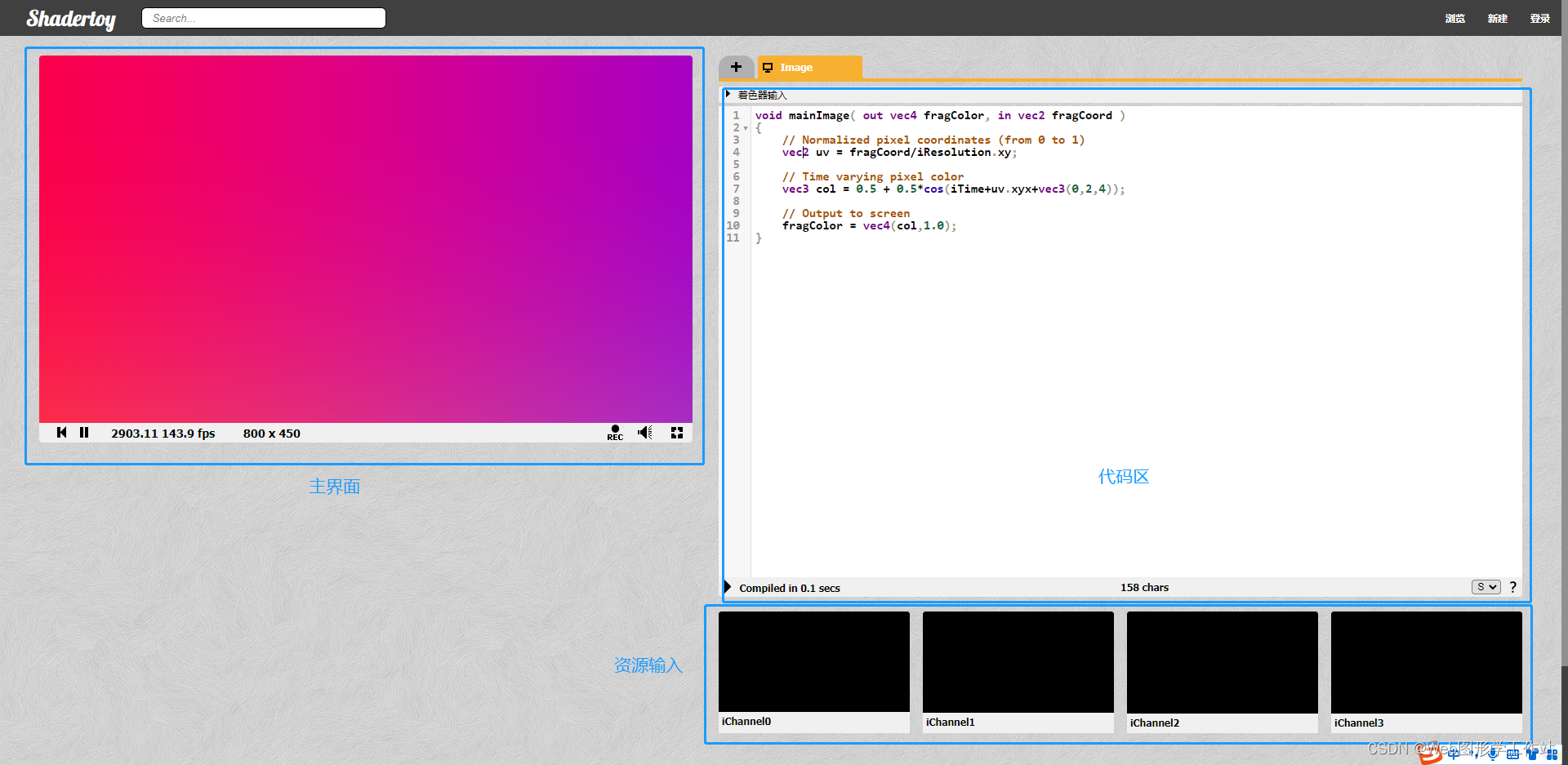Image resolution: width=1568 pixels, height=765 pixels.
Task: Start recording with the REC icon
Action: 615,433
